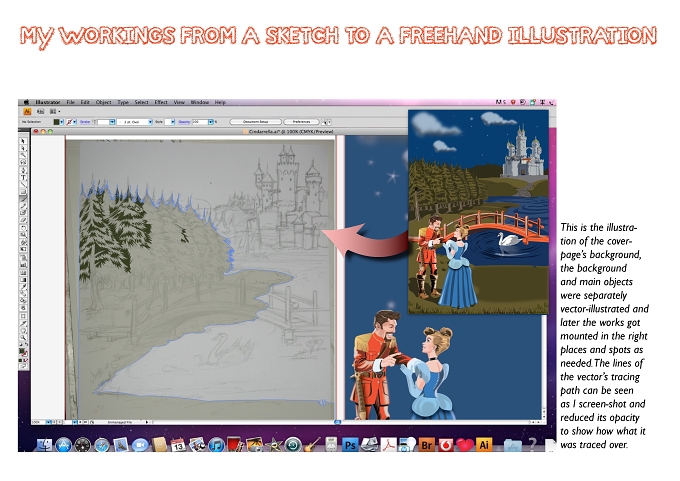The width and height of the screenshot is (680, 481).
Task: Select the Gradient tool
Action: point(23,280)
